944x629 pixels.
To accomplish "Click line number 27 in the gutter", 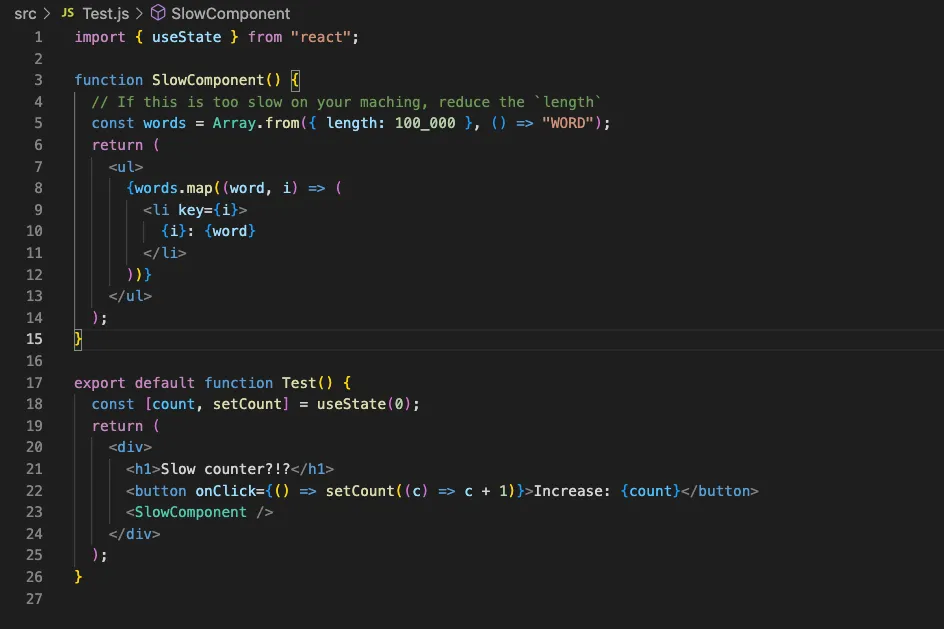I will coord(34,598).
